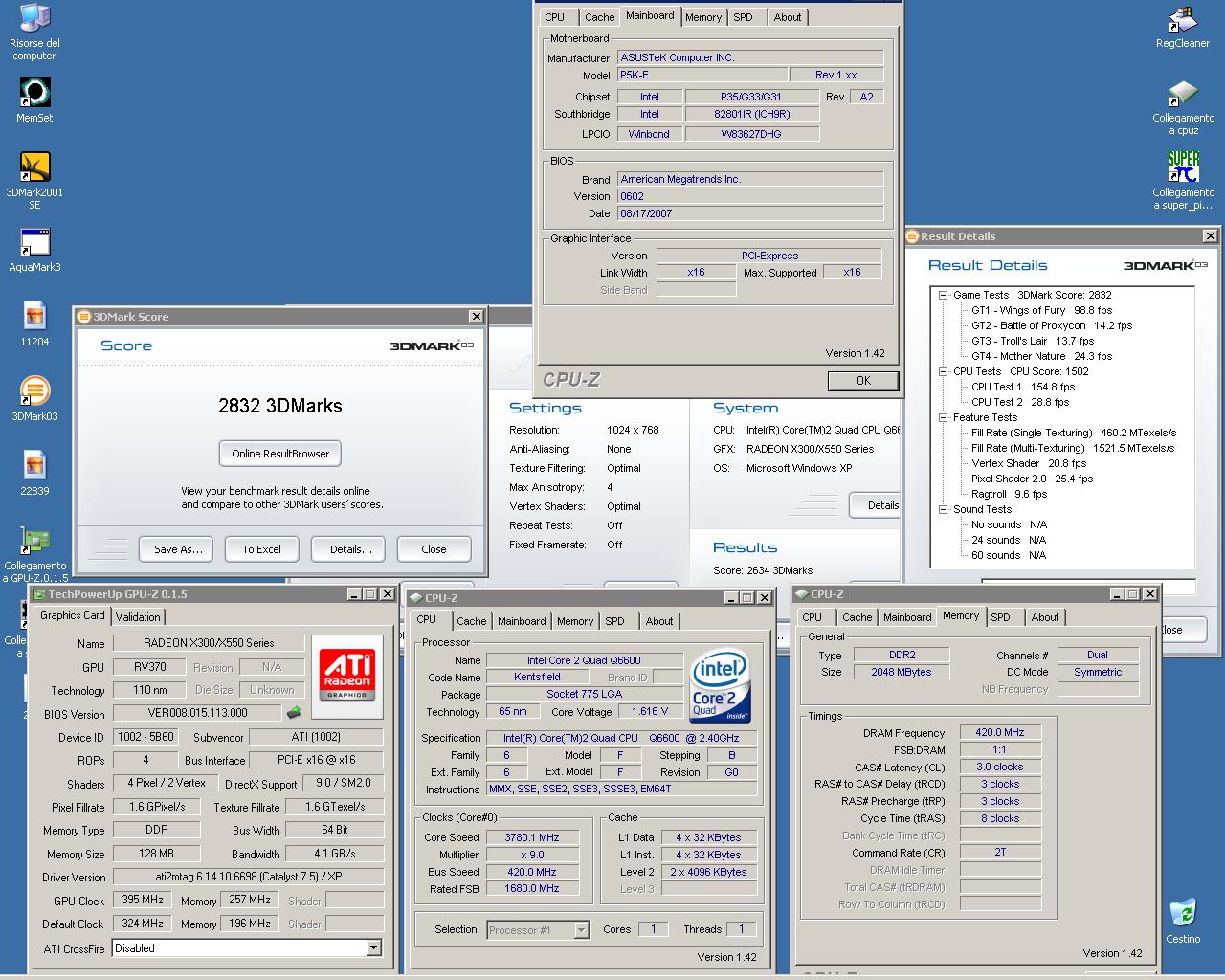Viewport: 1225px width, 980px height.
Task: Click the DRAM Frequency value field
Action: [1000, 733]
